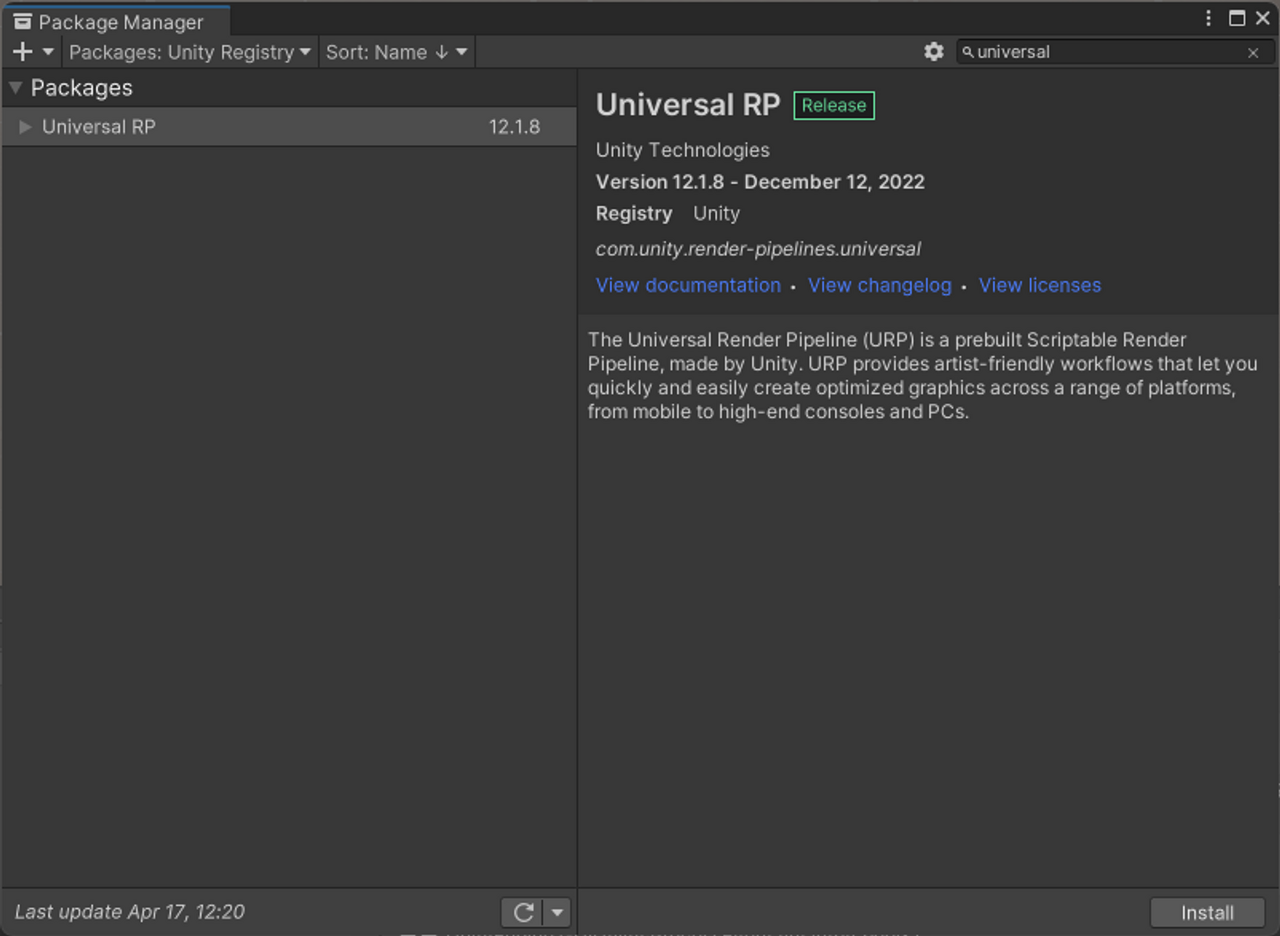The height and width of the screenshot is (936, 1280).
Task: Install the Universal RP package
Action: 1207,913
